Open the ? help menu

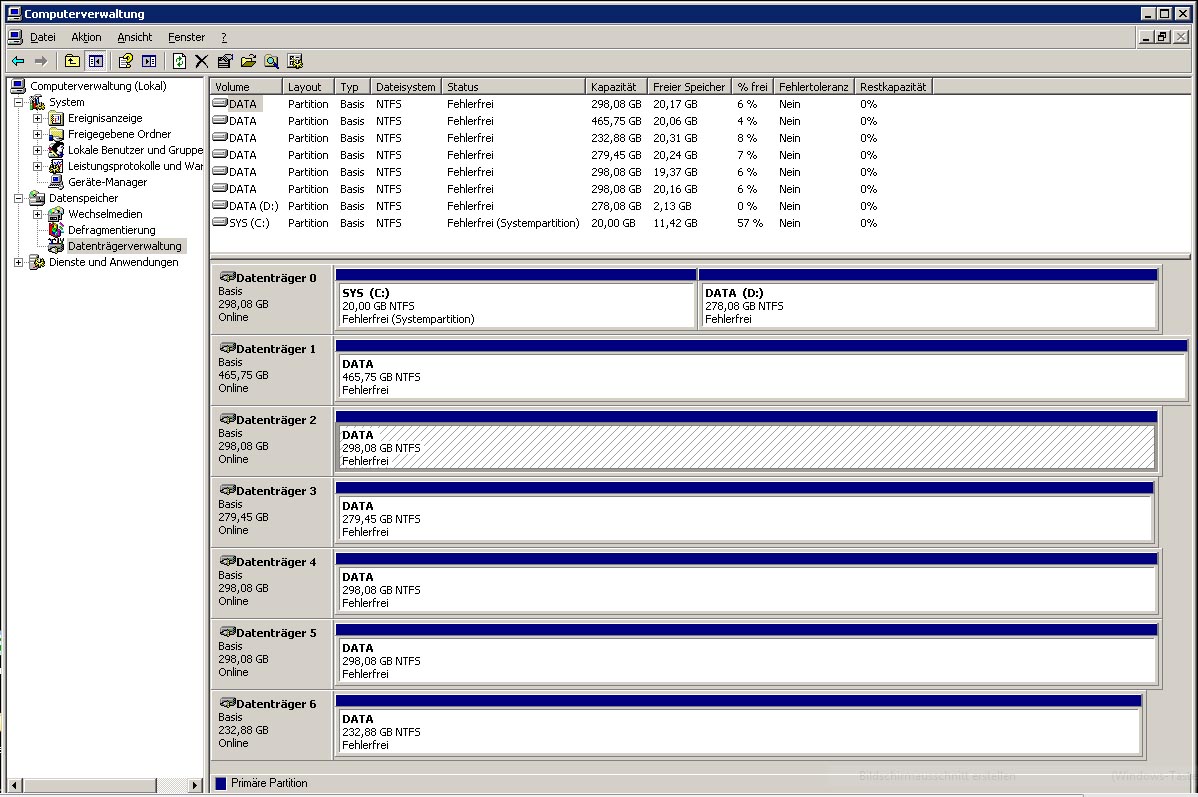pyautogui.click(x=224, y=37)
